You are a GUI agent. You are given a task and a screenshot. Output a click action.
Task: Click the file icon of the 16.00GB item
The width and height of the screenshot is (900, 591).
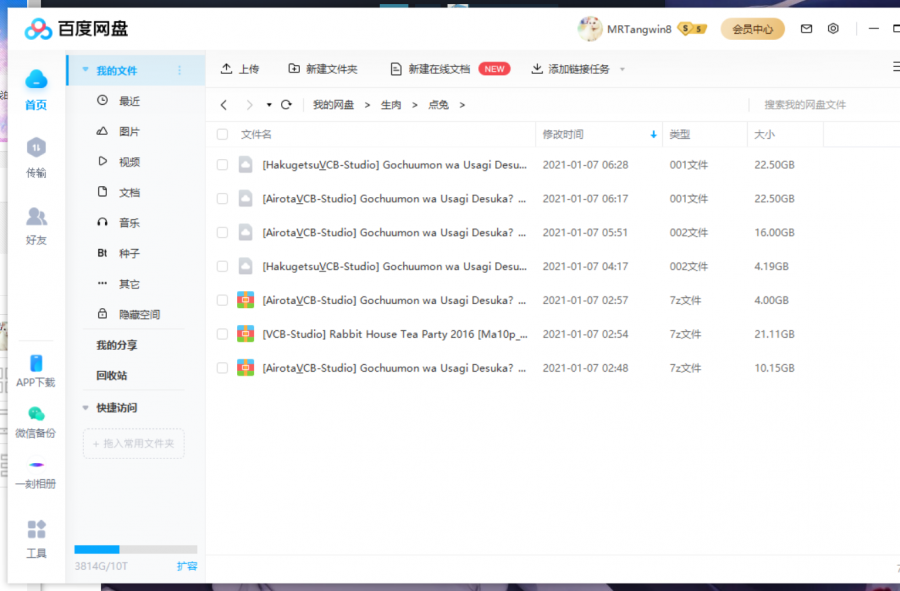coord(246,232)
